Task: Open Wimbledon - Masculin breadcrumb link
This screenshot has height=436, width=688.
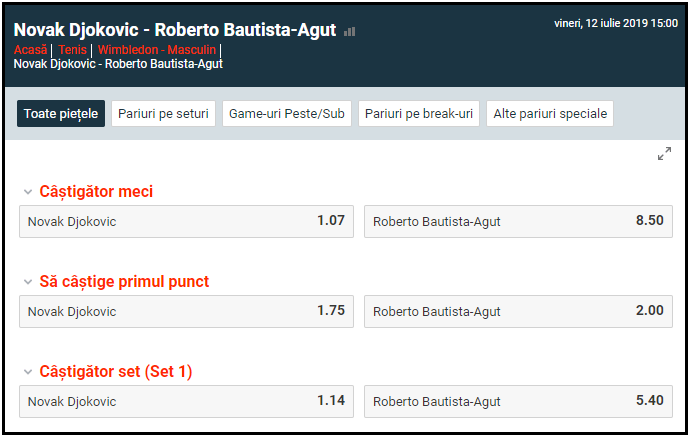Action: (157, 49)
